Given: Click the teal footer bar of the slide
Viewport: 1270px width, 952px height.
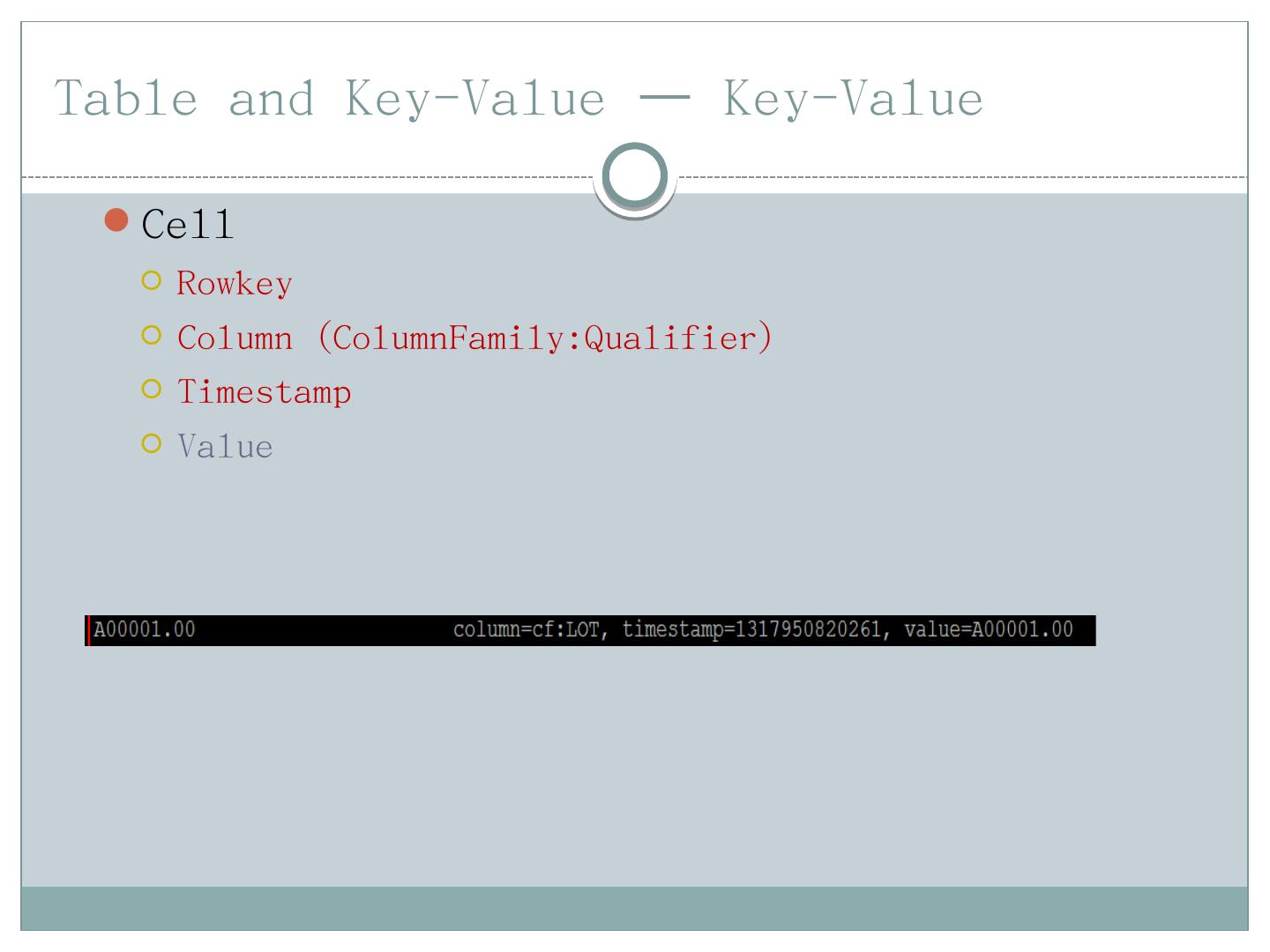Looking at the screenshot, I should pos(634,908).
